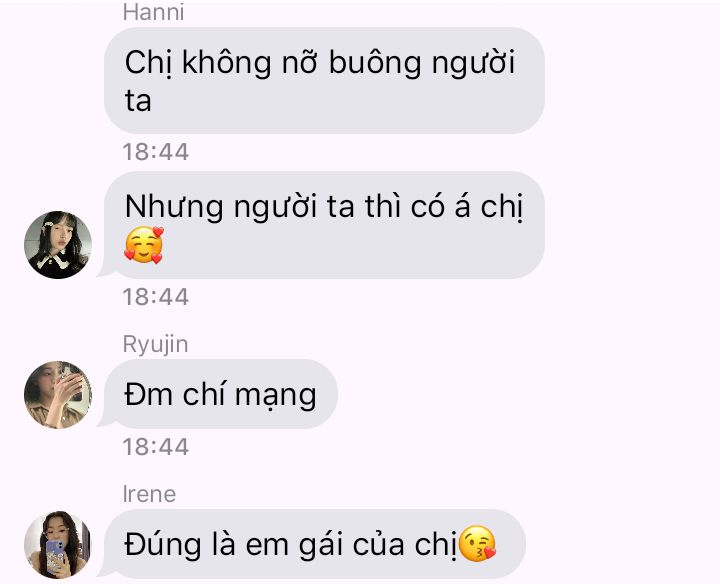Open Ryujin's profile picture avatar
Screen dimensions: 720x584
click(x=58, y=395)
